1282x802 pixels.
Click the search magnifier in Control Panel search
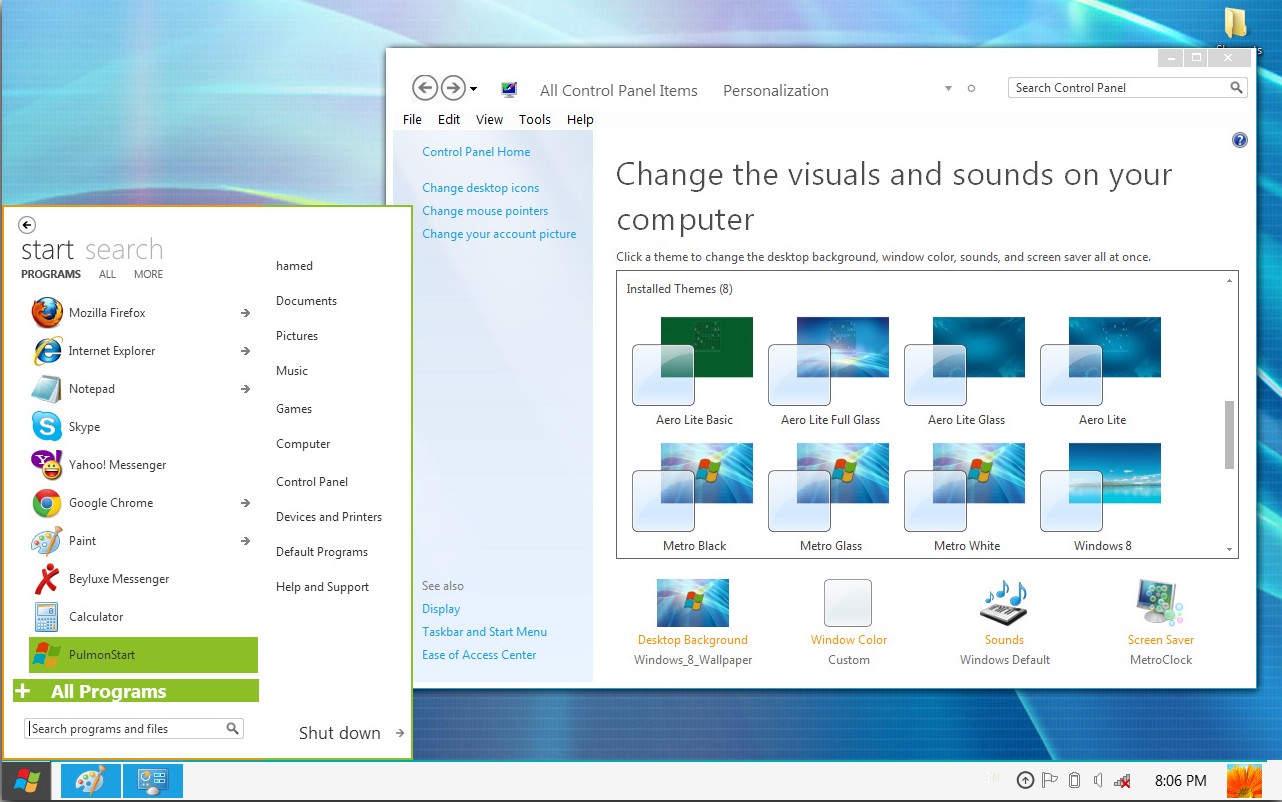point(1237,88)
